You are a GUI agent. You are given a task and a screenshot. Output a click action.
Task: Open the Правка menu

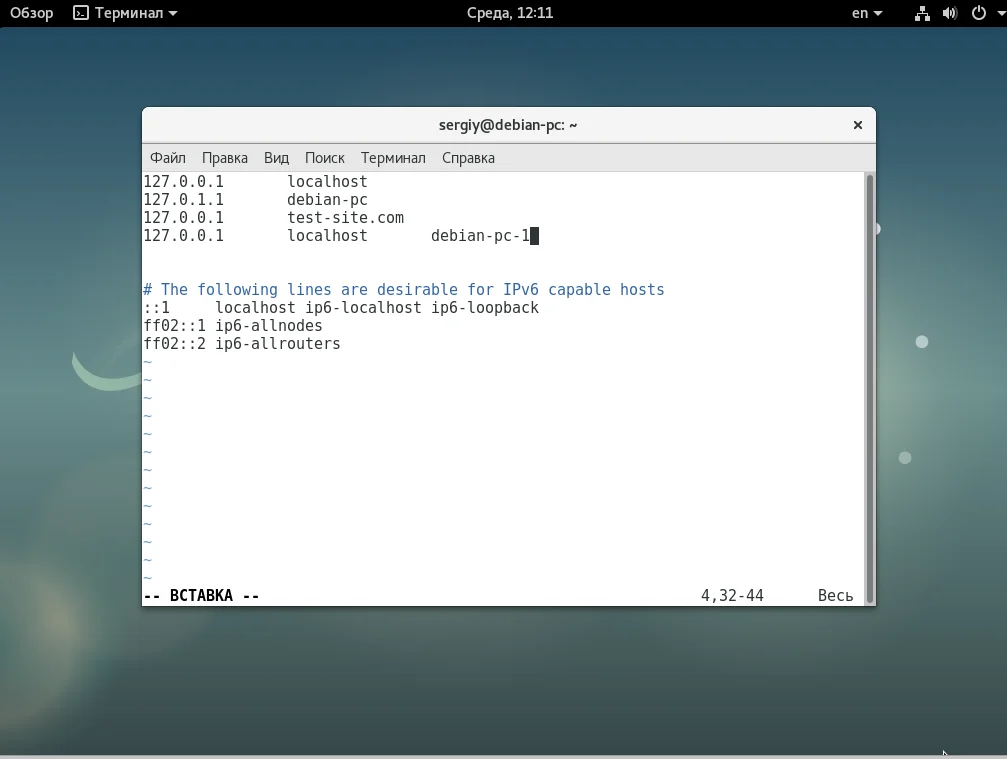coord(225,158)
